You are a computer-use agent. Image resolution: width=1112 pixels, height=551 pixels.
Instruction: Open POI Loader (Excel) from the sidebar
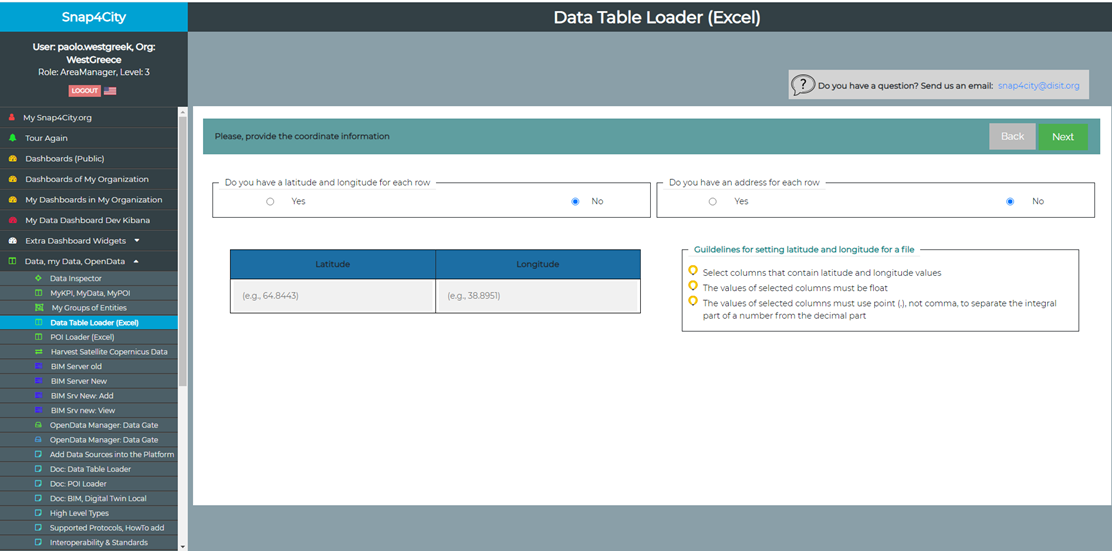[82, 337]
